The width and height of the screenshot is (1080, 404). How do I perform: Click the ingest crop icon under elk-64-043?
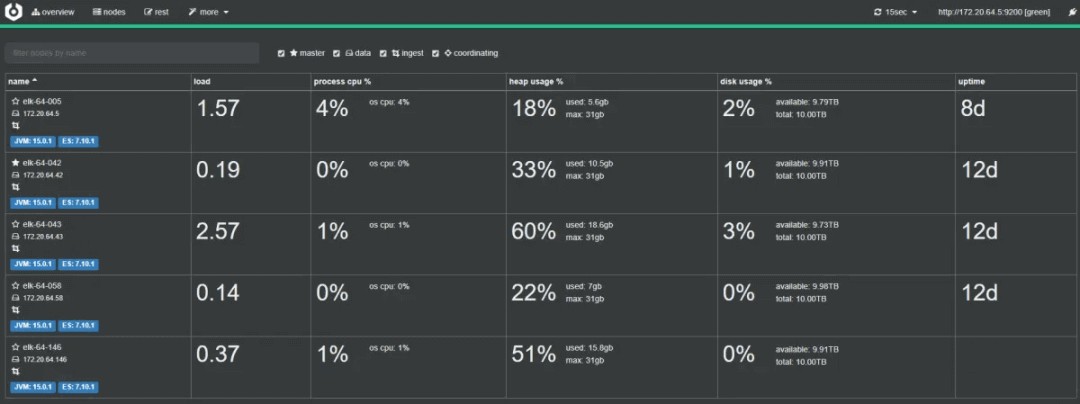point(15,248)
